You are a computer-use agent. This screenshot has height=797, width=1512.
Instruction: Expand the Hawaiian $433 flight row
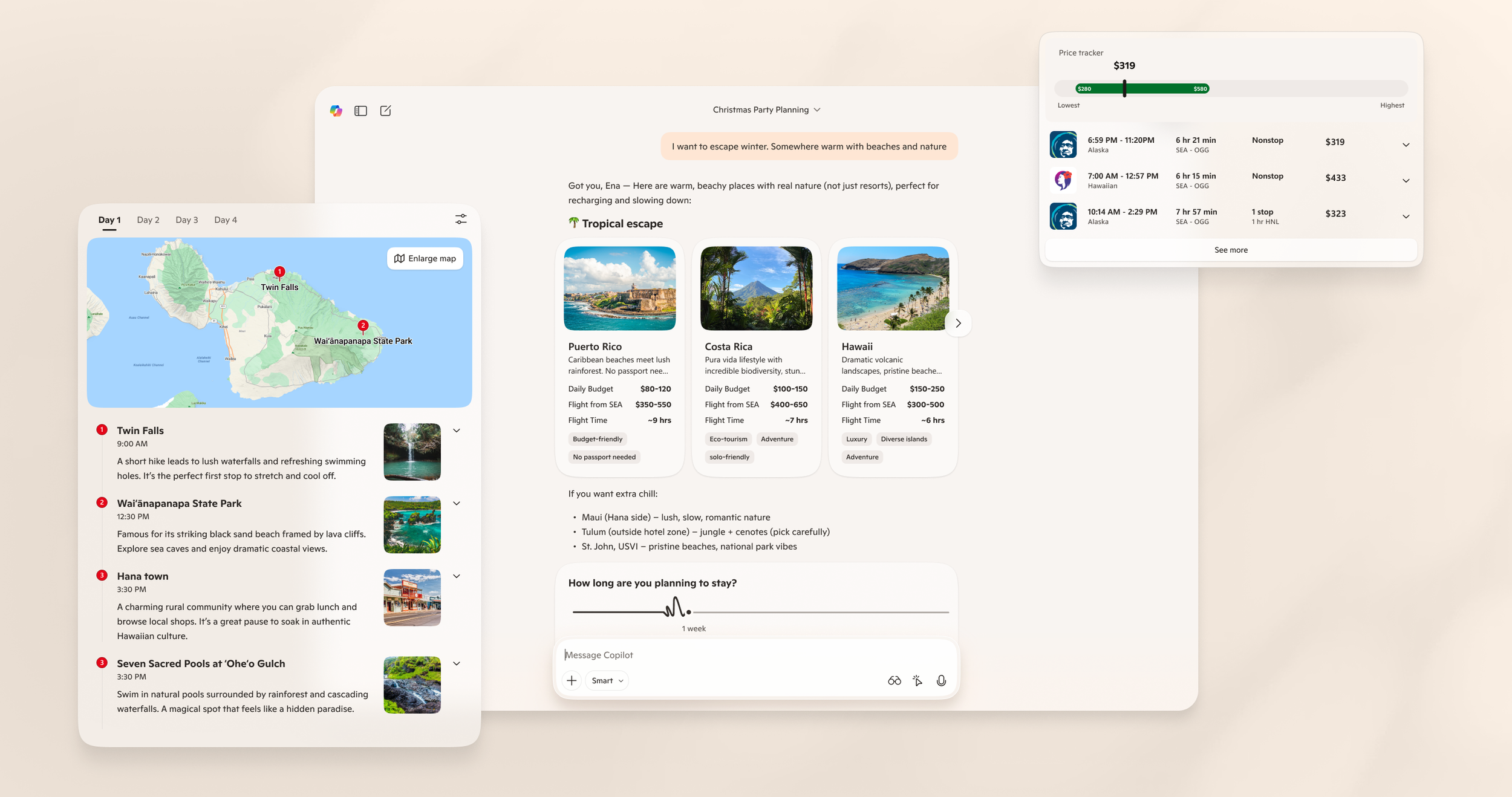(x=1406, y=180)
